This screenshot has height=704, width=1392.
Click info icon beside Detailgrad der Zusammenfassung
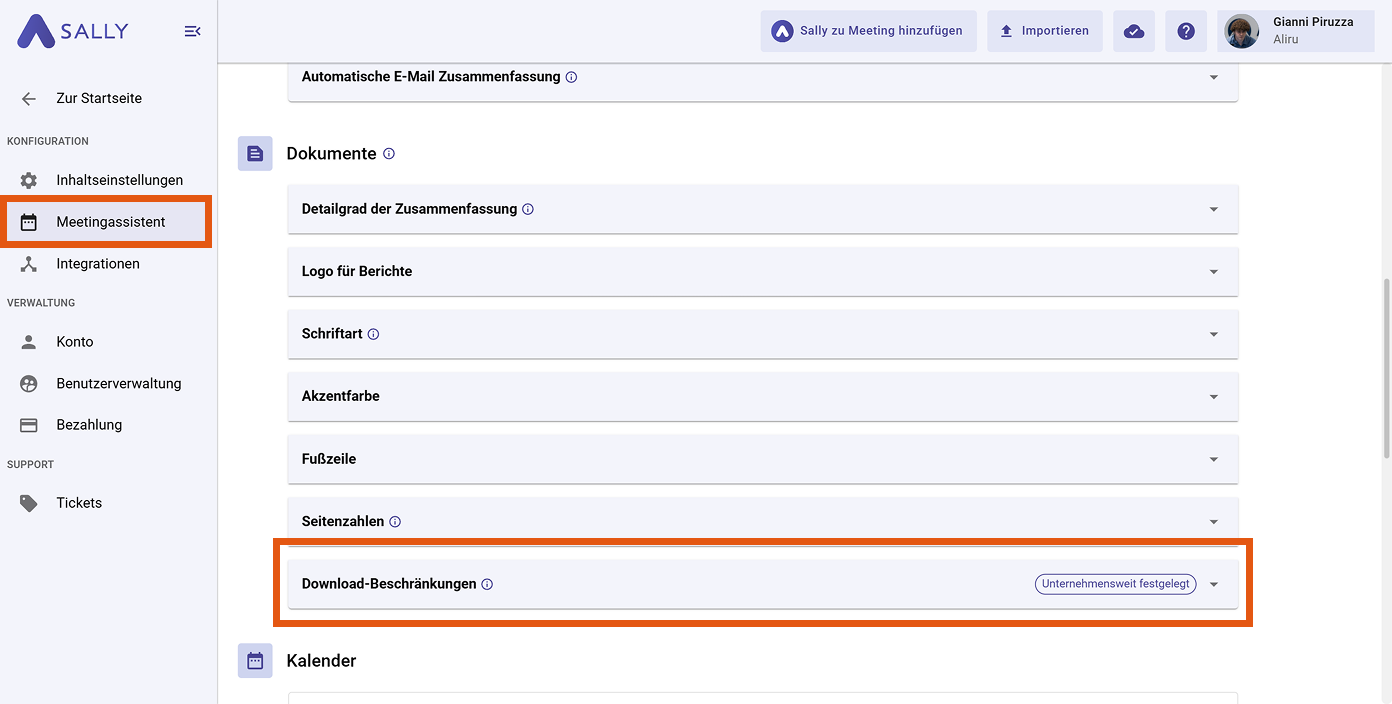pos(528,210)
